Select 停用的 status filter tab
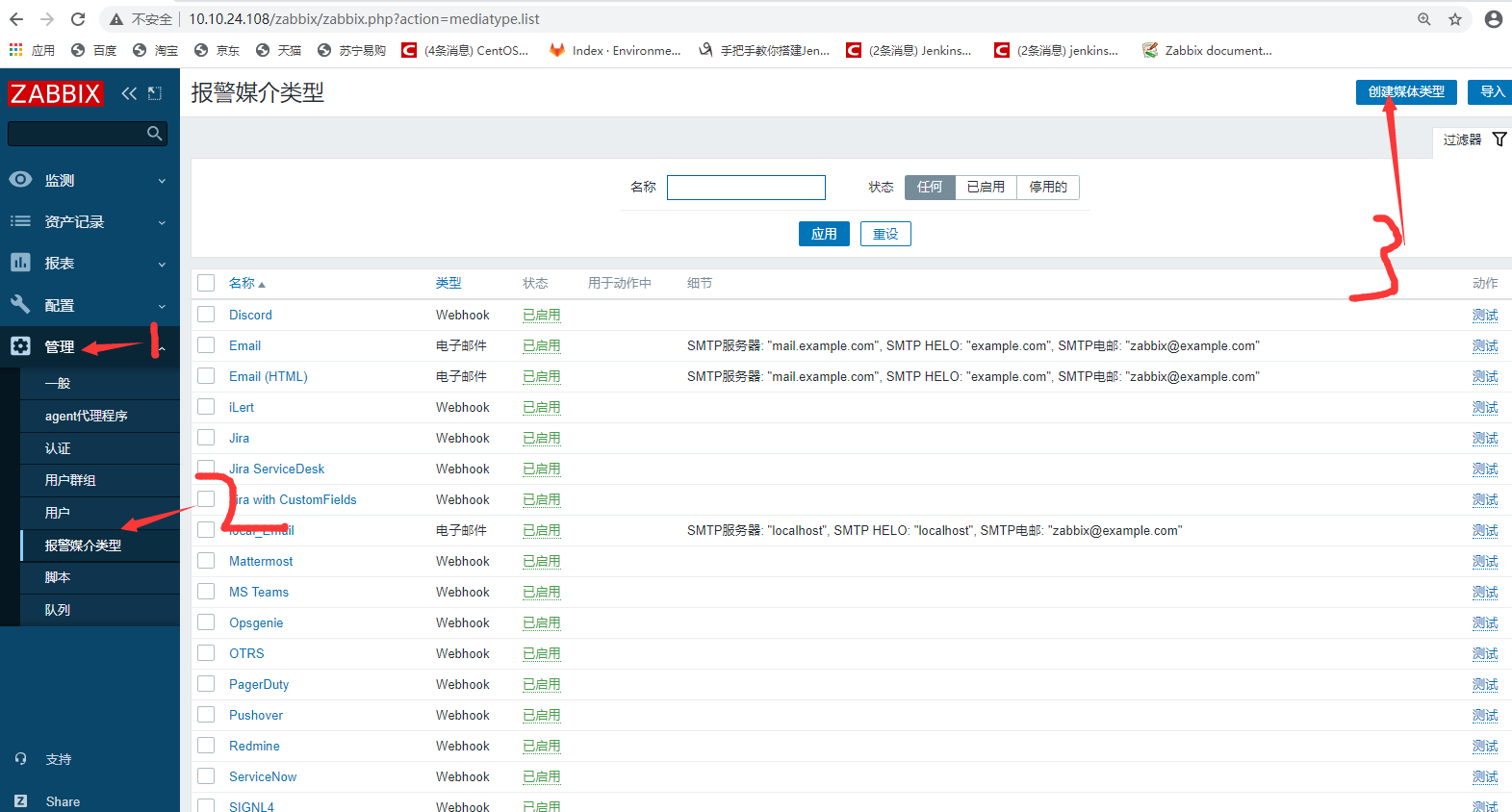The width and height of the screenshot is (1512, 812). tap(1048, 187)
